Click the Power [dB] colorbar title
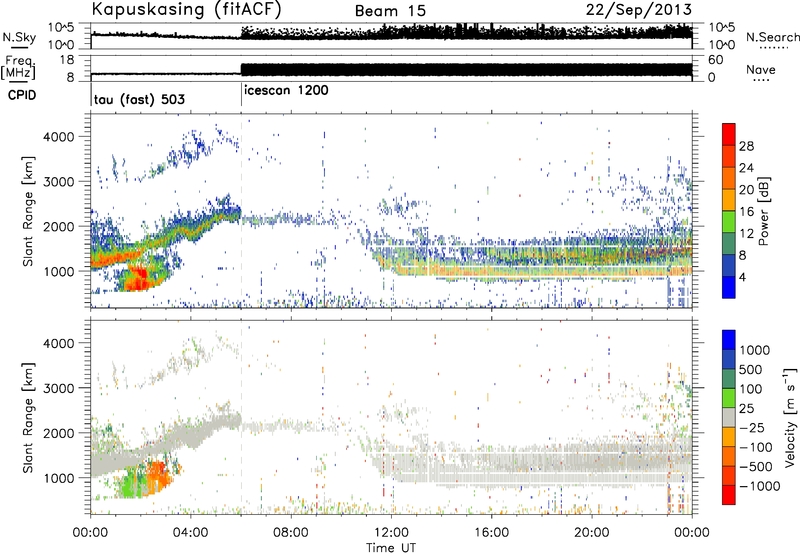The height and width of the screenshot is (554, 800). click(x=763, y=211)
